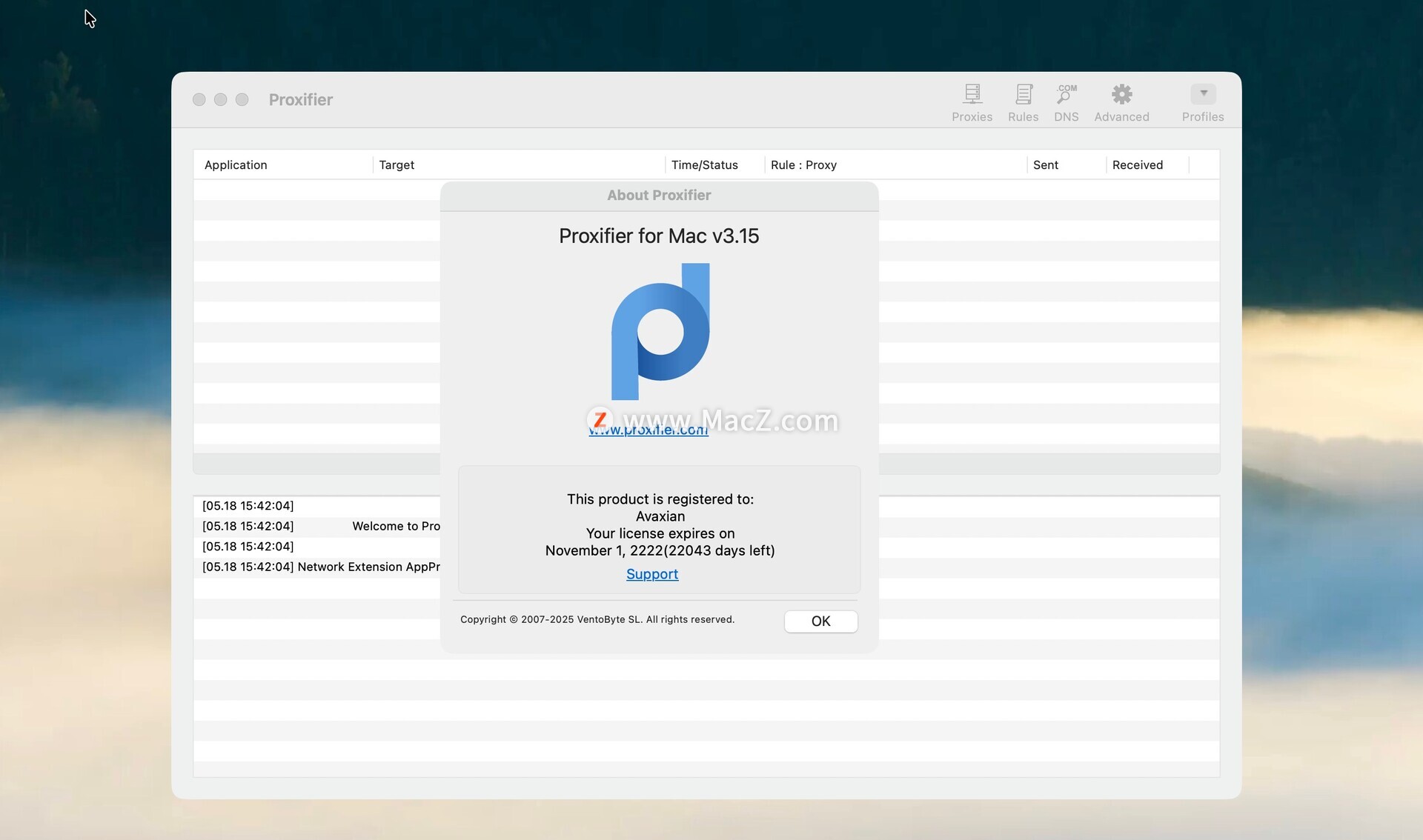The width and height of the screenshot is (1423, 840).
Task: Close the Proxifier window
Action: tap(199, 99)
